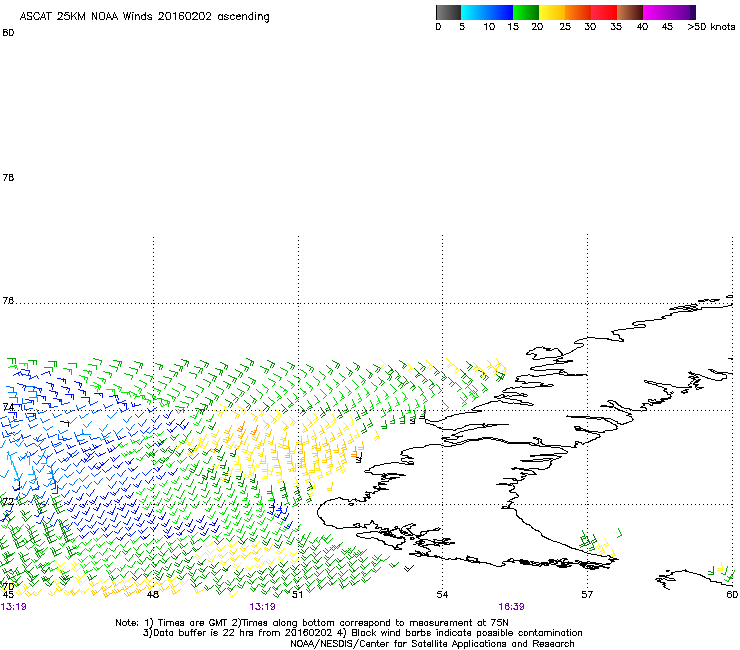Viewport: 740px width, 650px height.
Task: Click the 13:19 time label between 48 and 51
Action: click(x=262, y=607)
